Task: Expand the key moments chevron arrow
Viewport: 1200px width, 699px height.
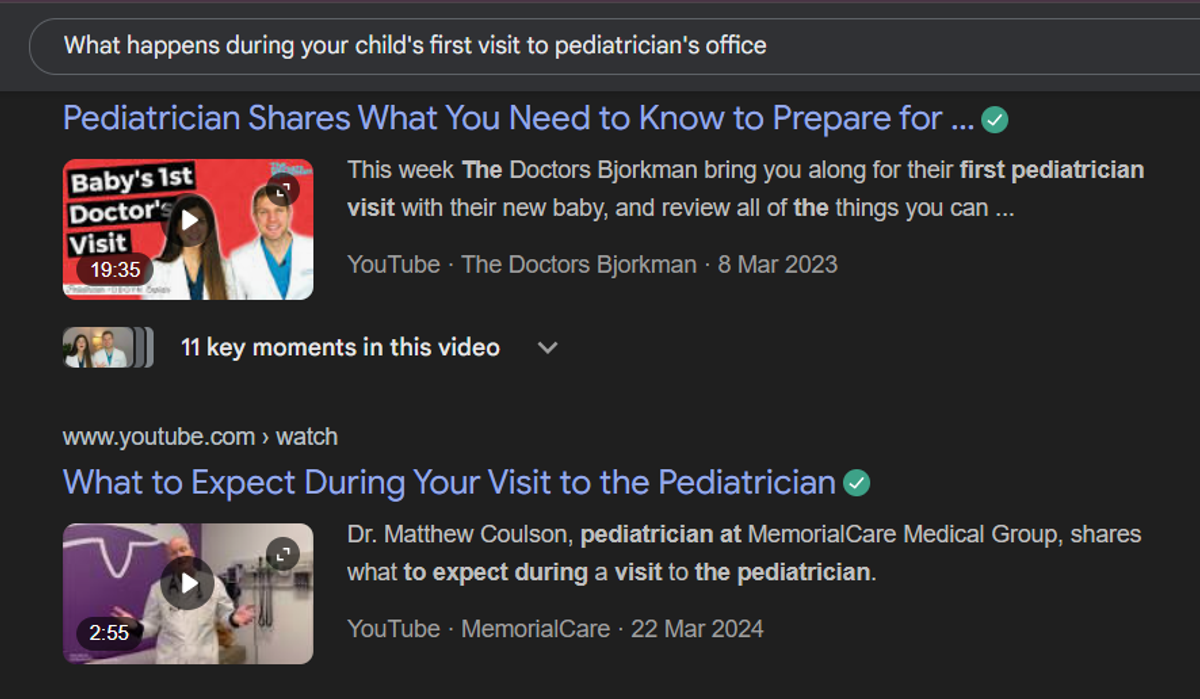Action: pos(547,348)
